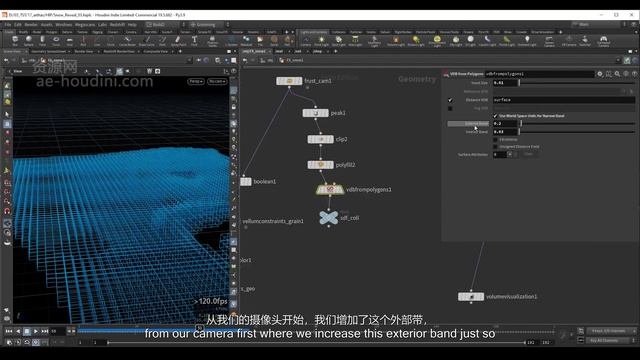Toggle the Distance VDB checkbox
Image resolution: width=640 pixels, height=360 pixels.
450,100
